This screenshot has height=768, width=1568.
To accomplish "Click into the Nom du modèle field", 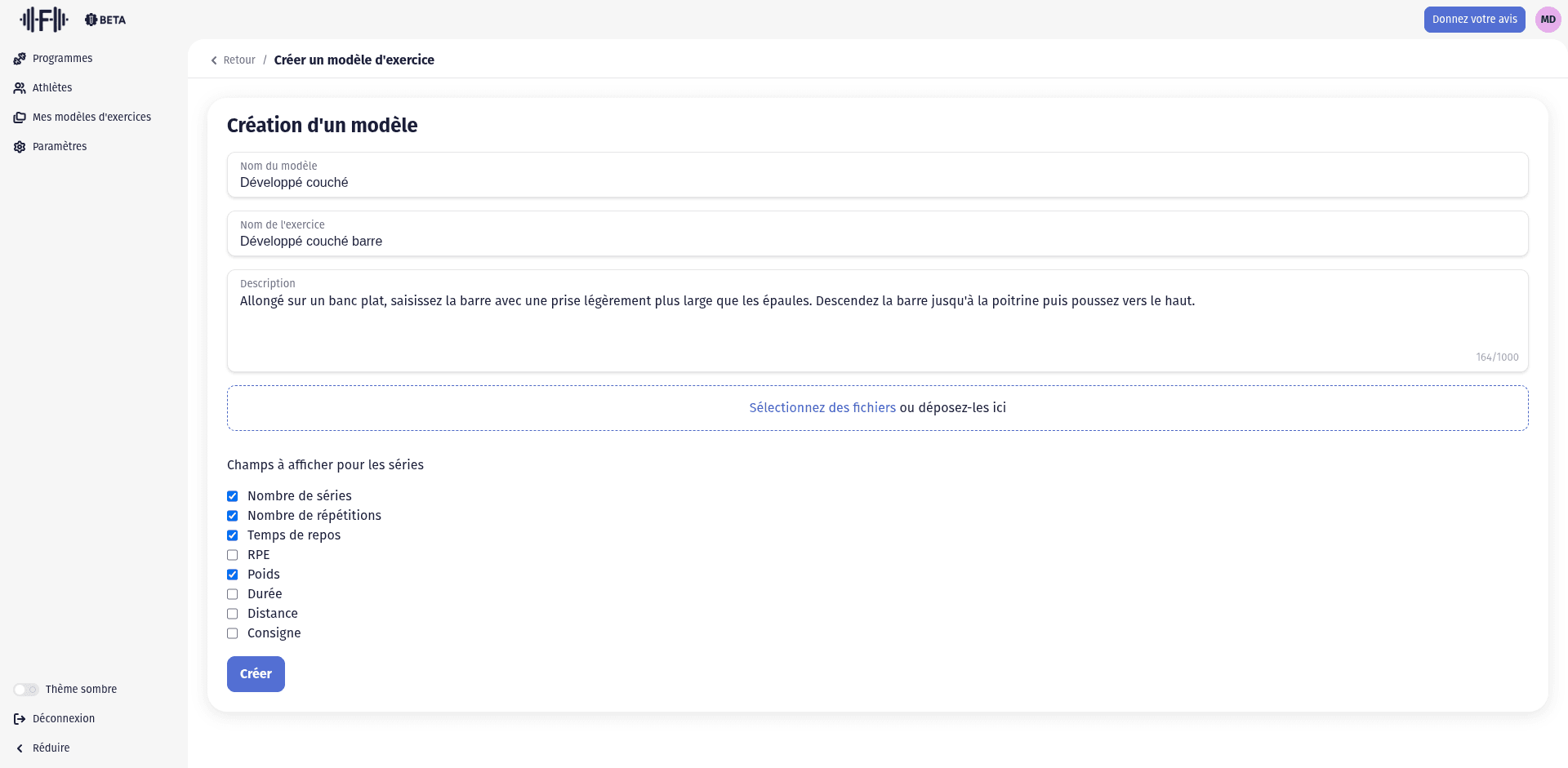I will click(877, 182).
